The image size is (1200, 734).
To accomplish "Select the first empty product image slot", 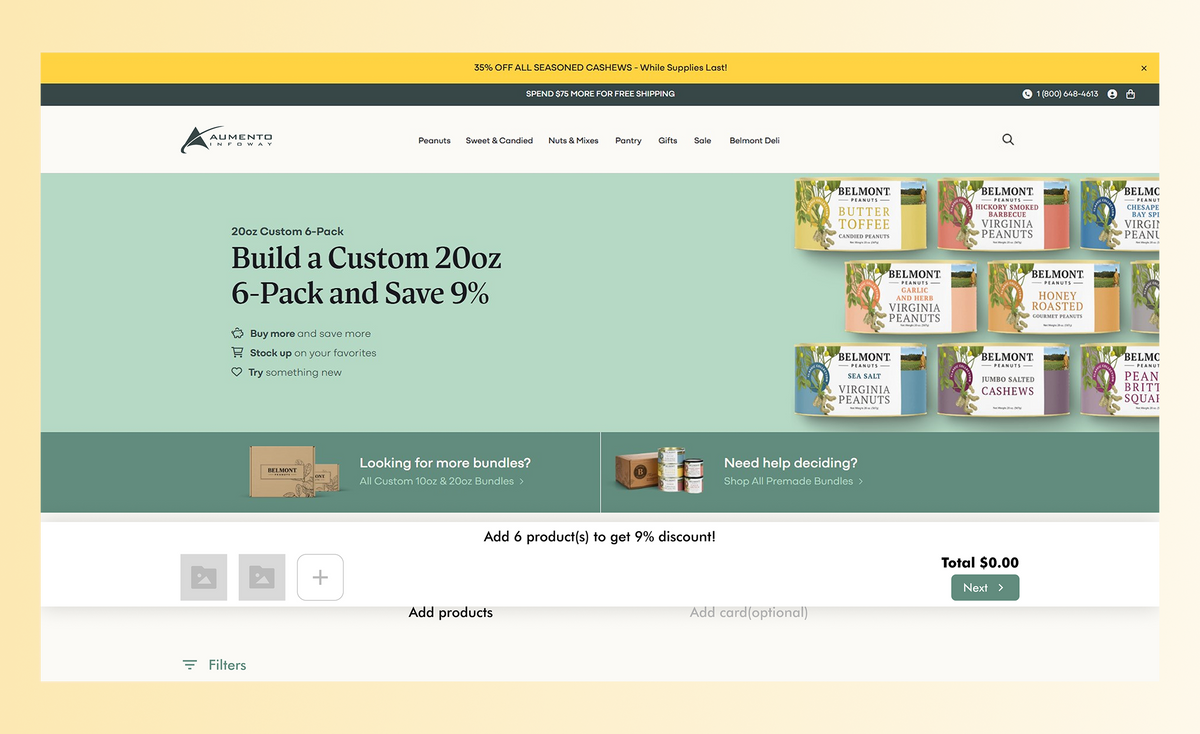I will pos(204,577).
